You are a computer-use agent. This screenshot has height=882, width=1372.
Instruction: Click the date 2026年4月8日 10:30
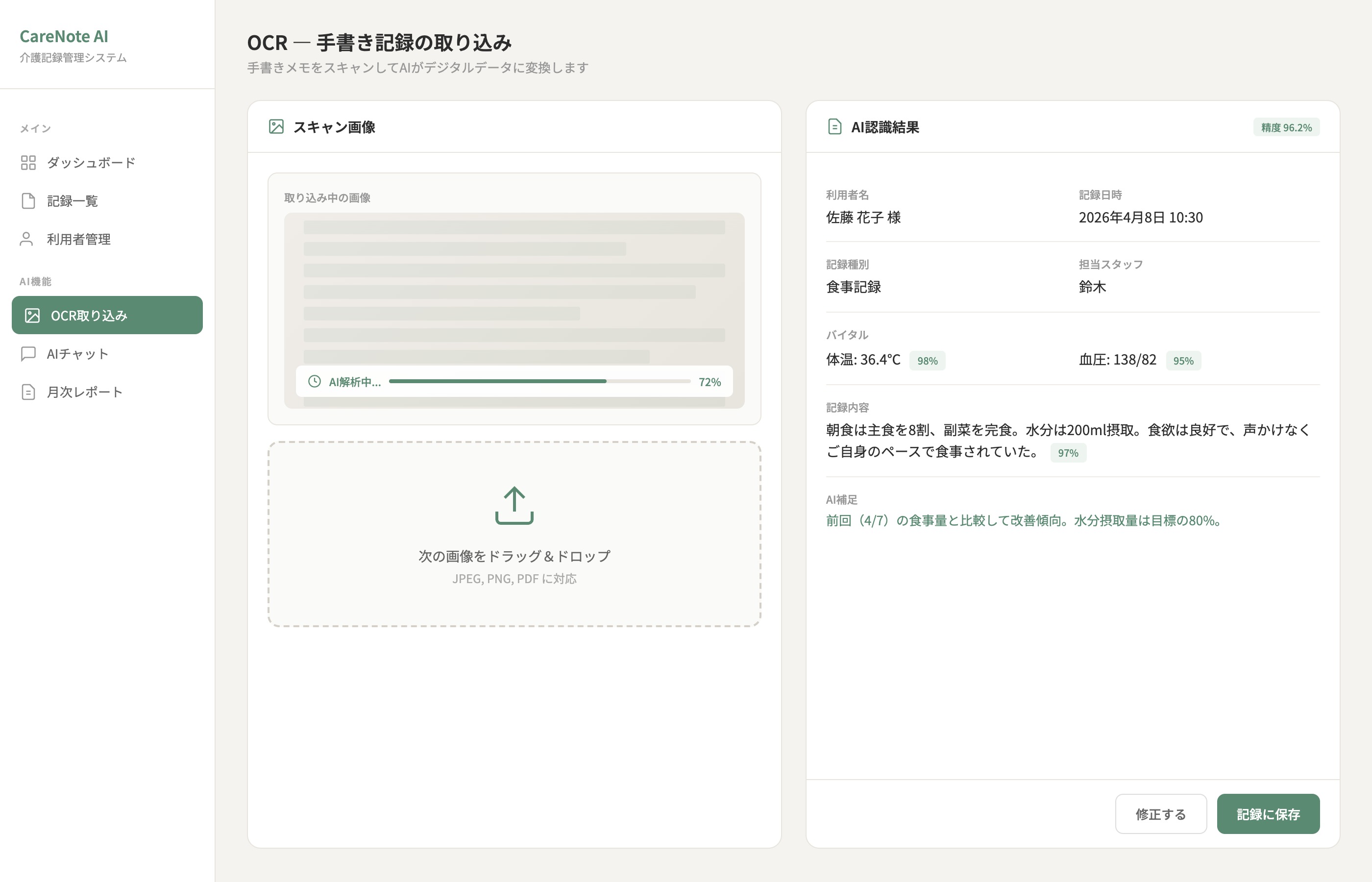(x=1141, y=218)
